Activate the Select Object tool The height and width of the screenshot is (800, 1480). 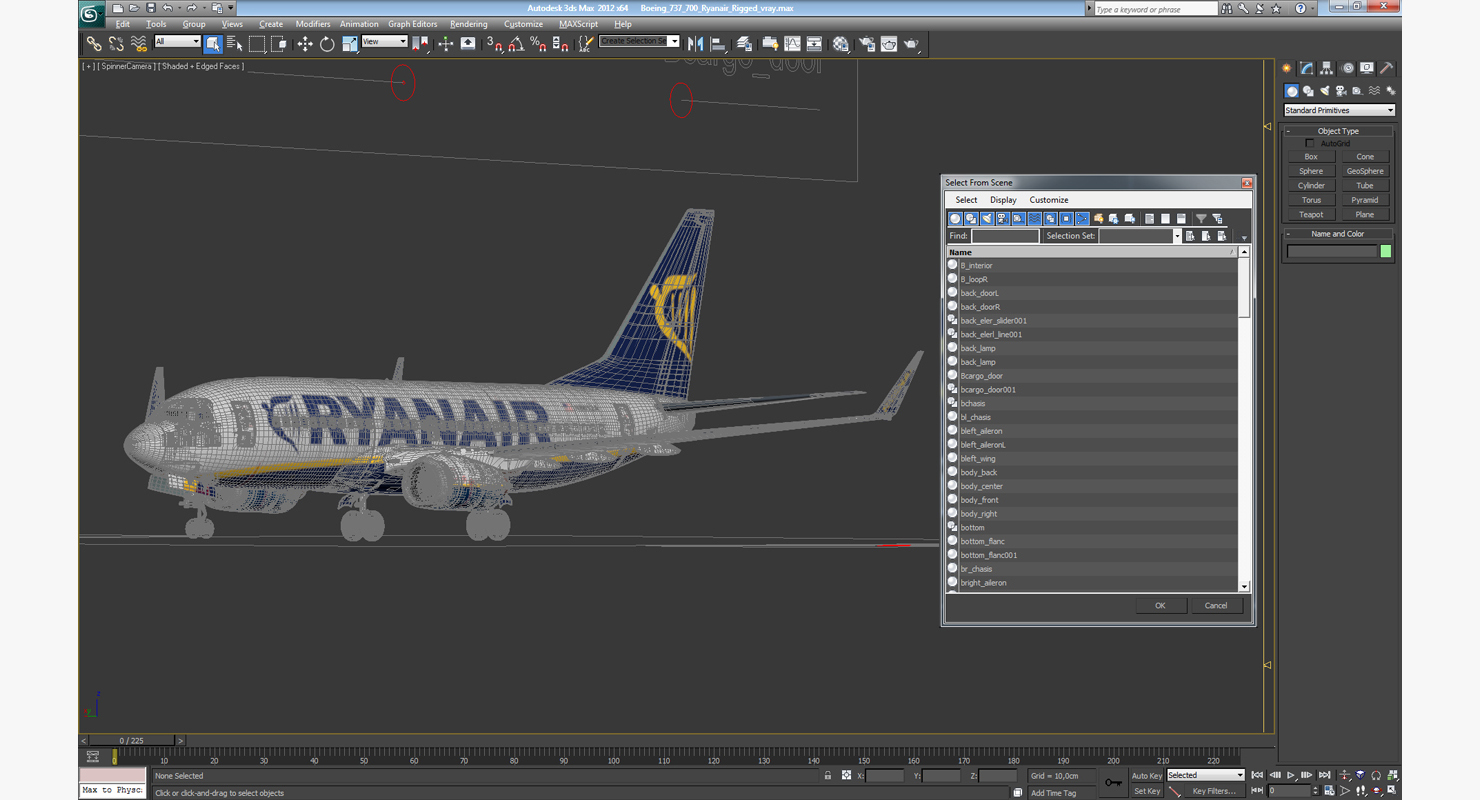pos(213,44)
